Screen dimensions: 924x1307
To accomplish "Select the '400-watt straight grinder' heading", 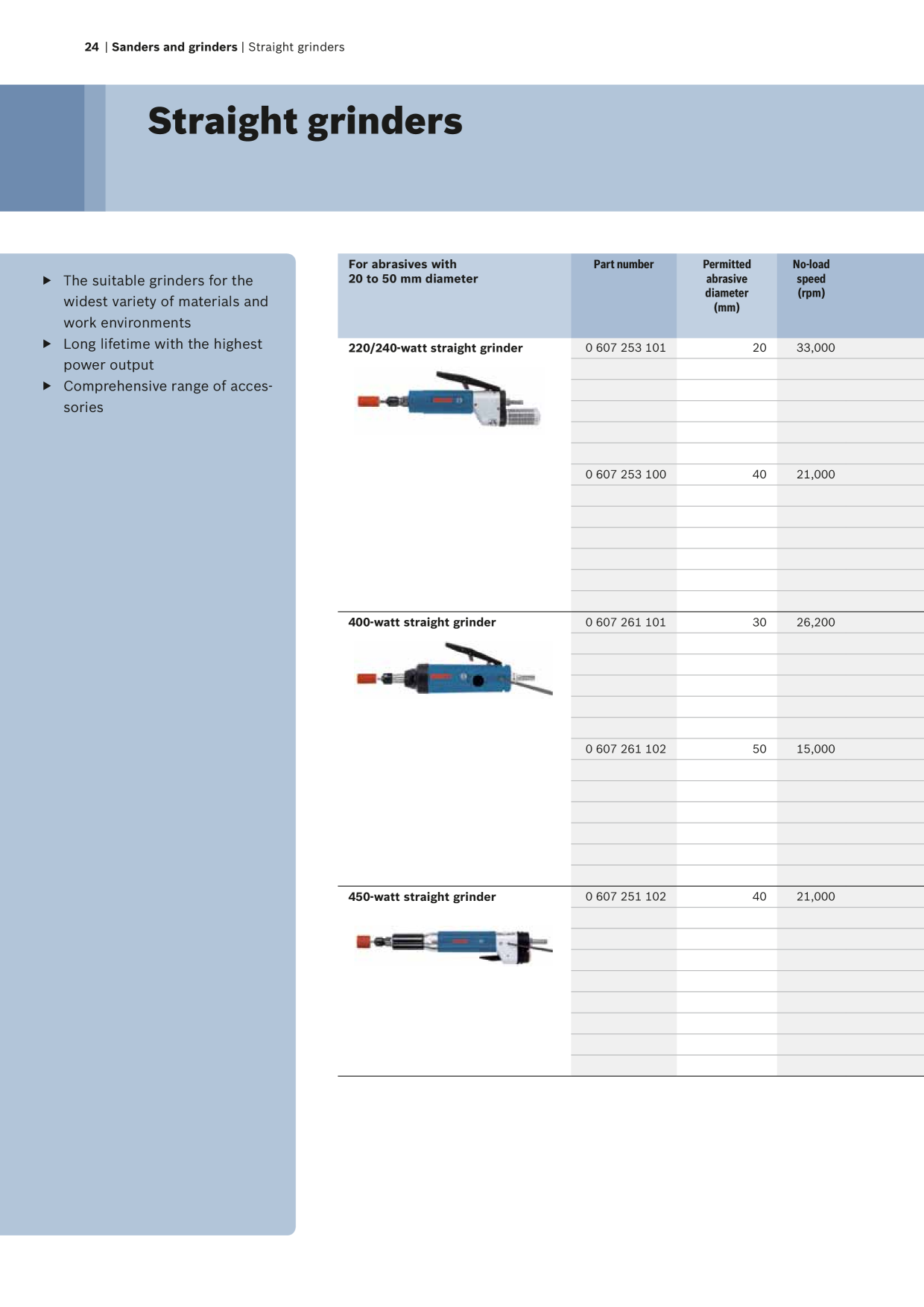I will [x=422, y=622].
